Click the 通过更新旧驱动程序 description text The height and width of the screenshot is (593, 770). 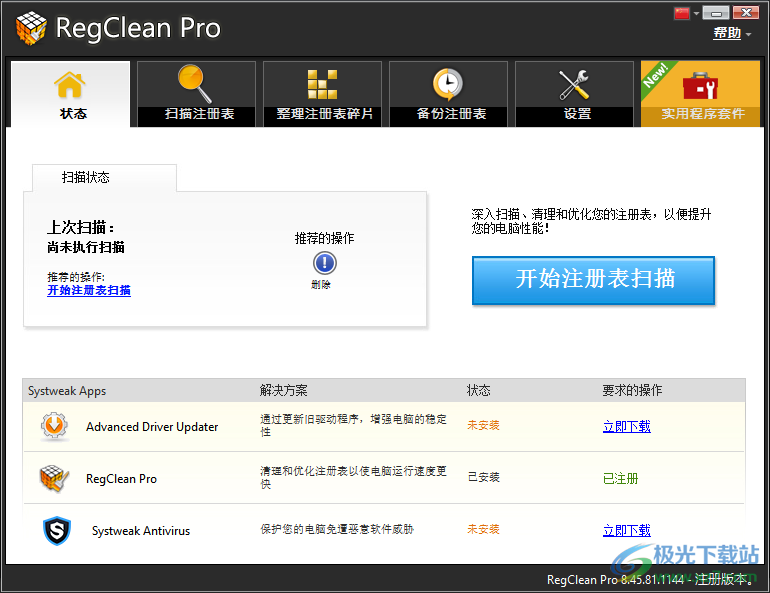point(353,425)
